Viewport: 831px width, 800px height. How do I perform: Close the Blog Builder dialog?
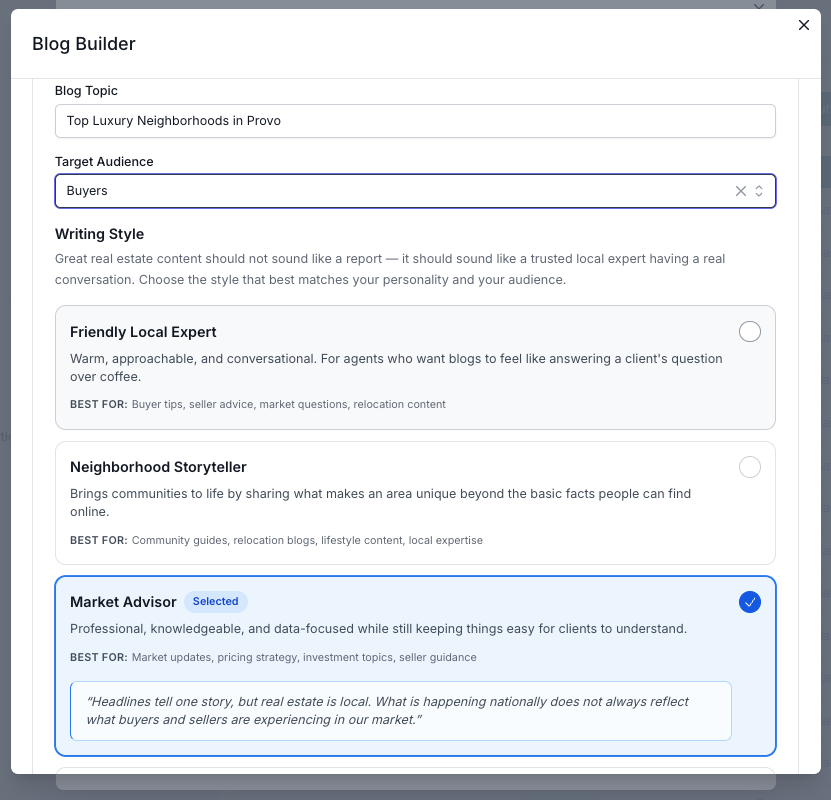pos(803,25)
